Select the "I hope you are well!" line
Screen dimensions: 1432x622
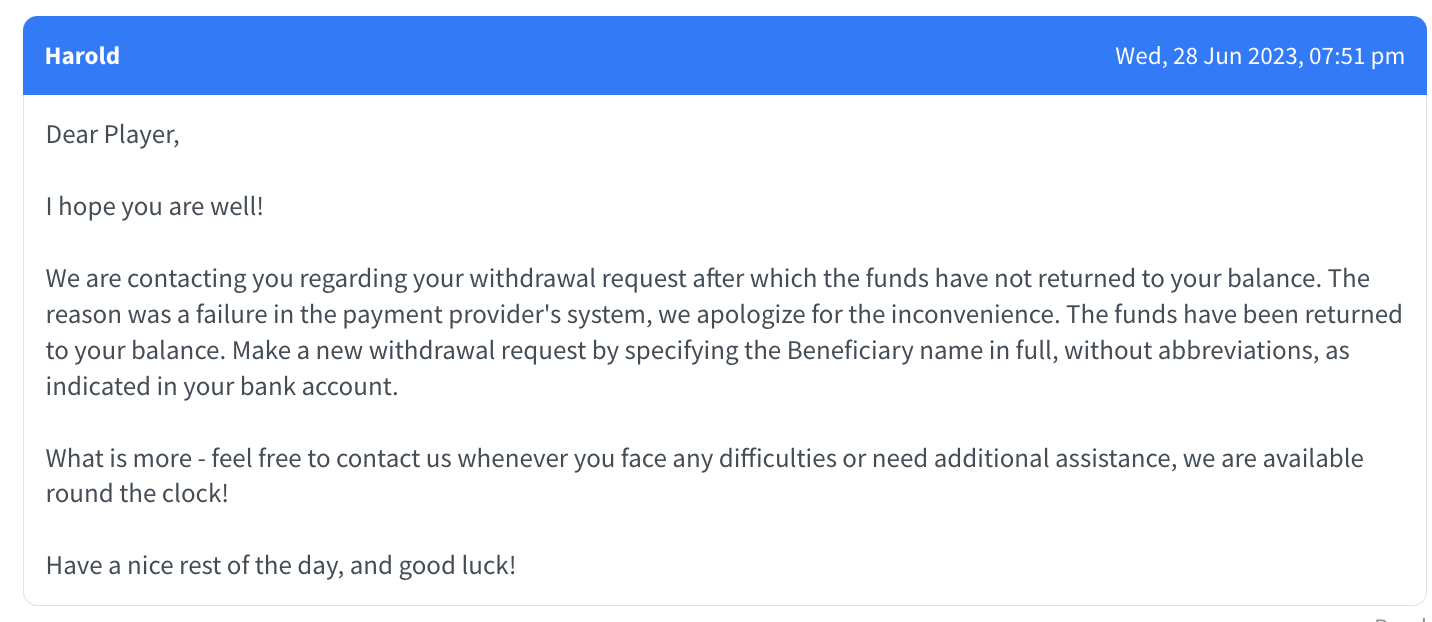click(154, 207)
